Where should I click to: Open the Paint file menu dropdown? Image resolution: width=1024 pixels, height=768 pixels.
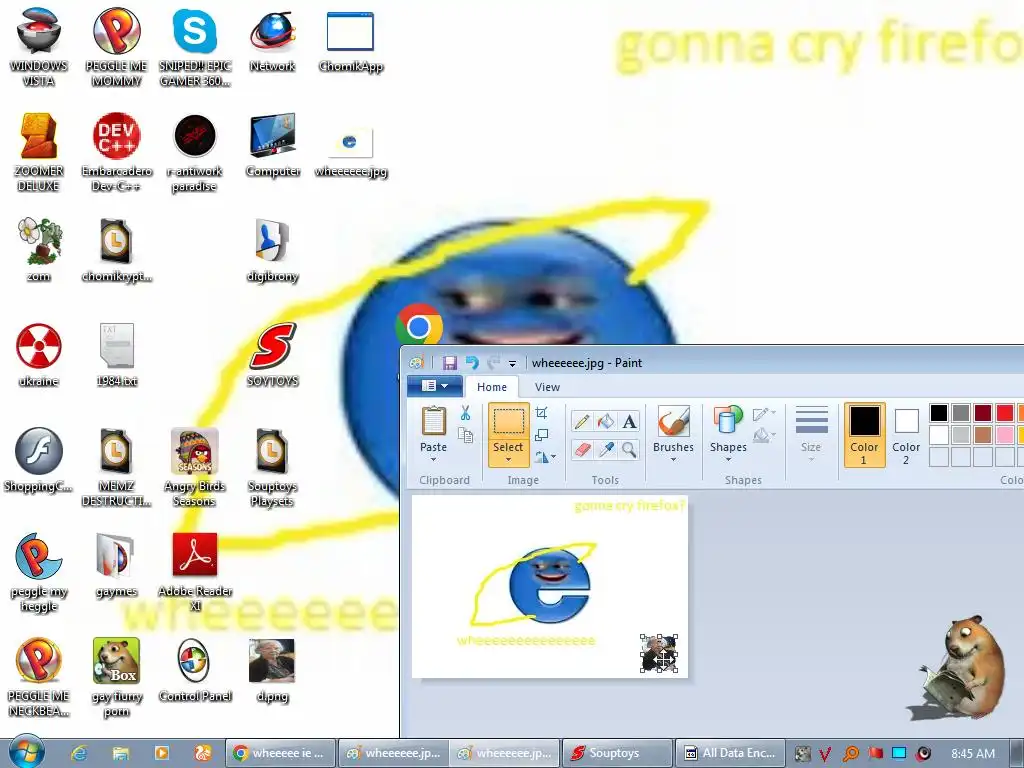point(434,386)
